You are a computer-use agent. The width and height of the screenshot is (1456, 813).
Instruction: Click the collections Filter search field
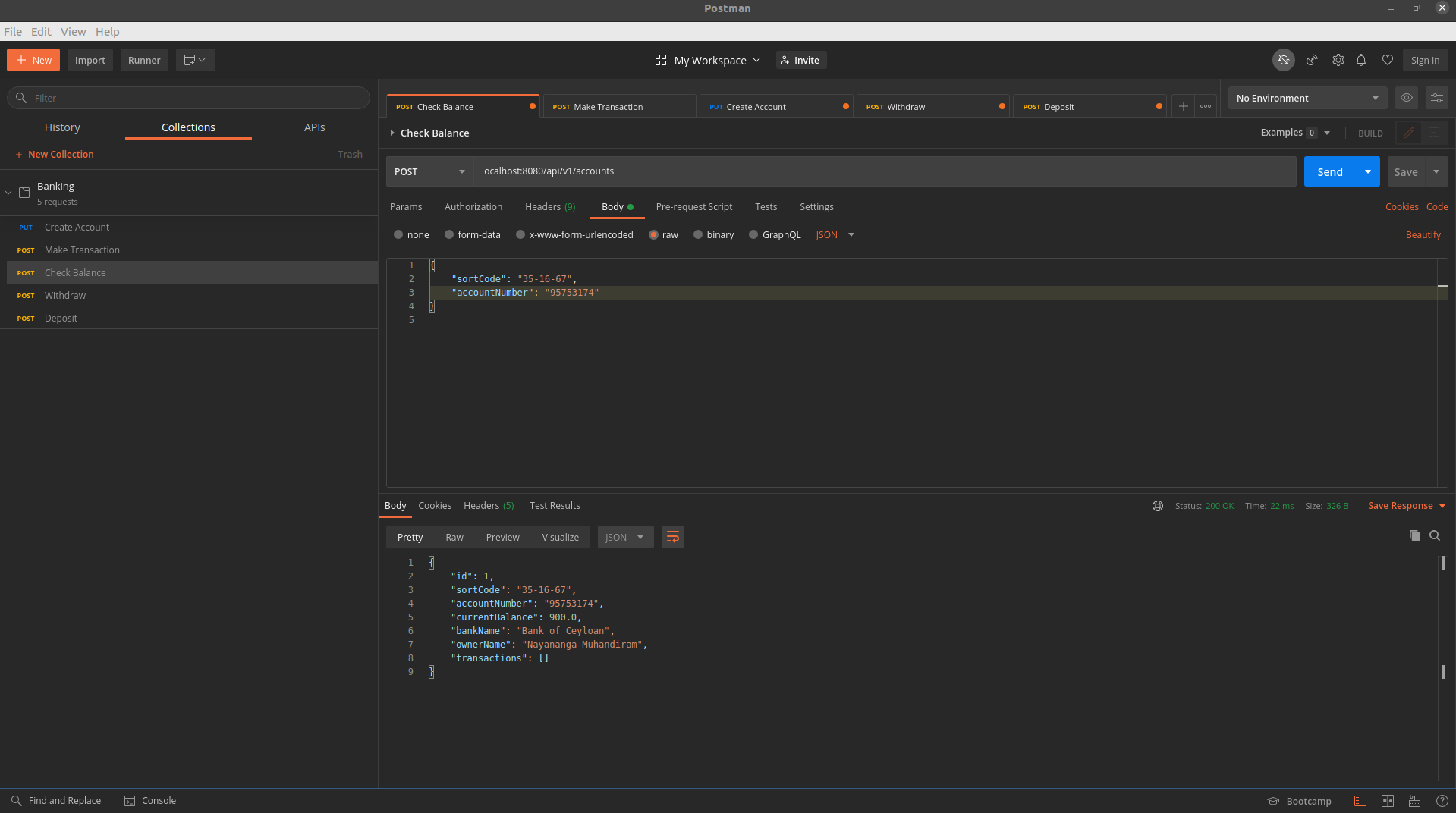pyautogui.click(x=188, y=98)
